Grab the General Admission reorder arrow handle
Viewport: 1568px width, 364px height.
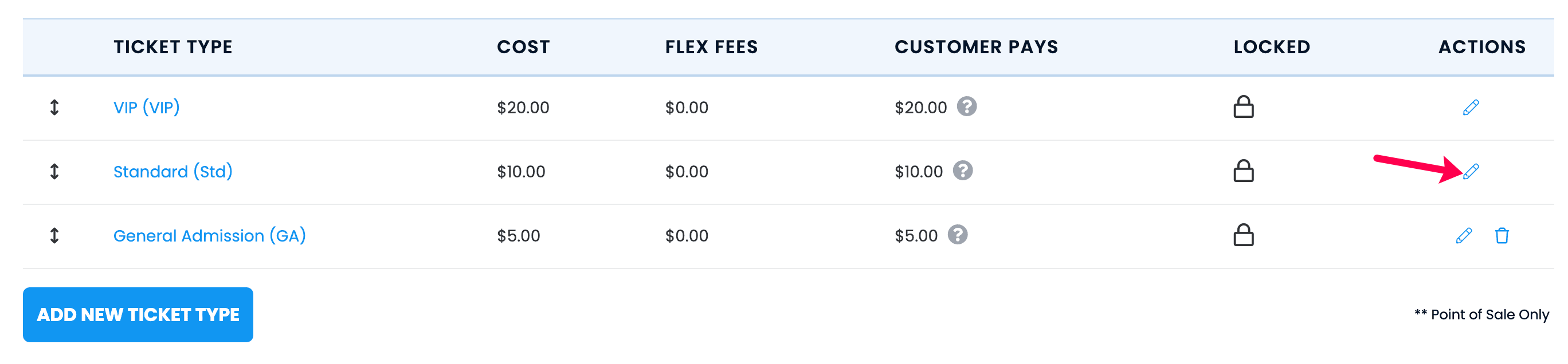click(x=54, y=235)
